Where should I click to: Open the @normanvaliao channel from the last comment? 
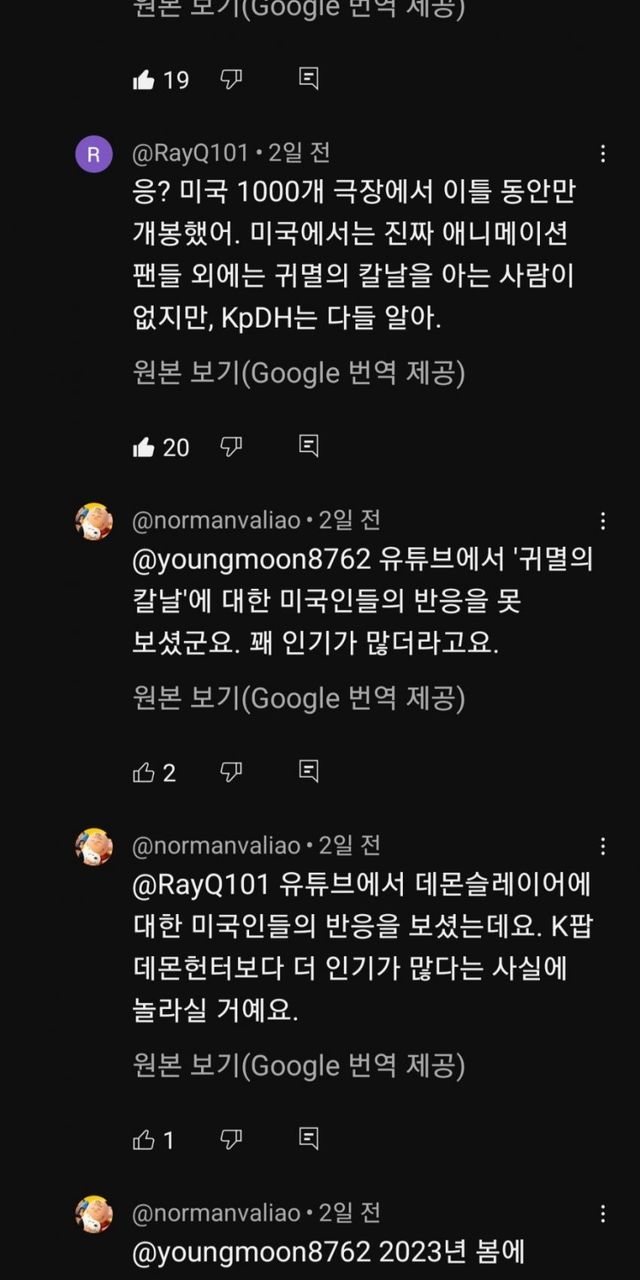point(216,1213)
